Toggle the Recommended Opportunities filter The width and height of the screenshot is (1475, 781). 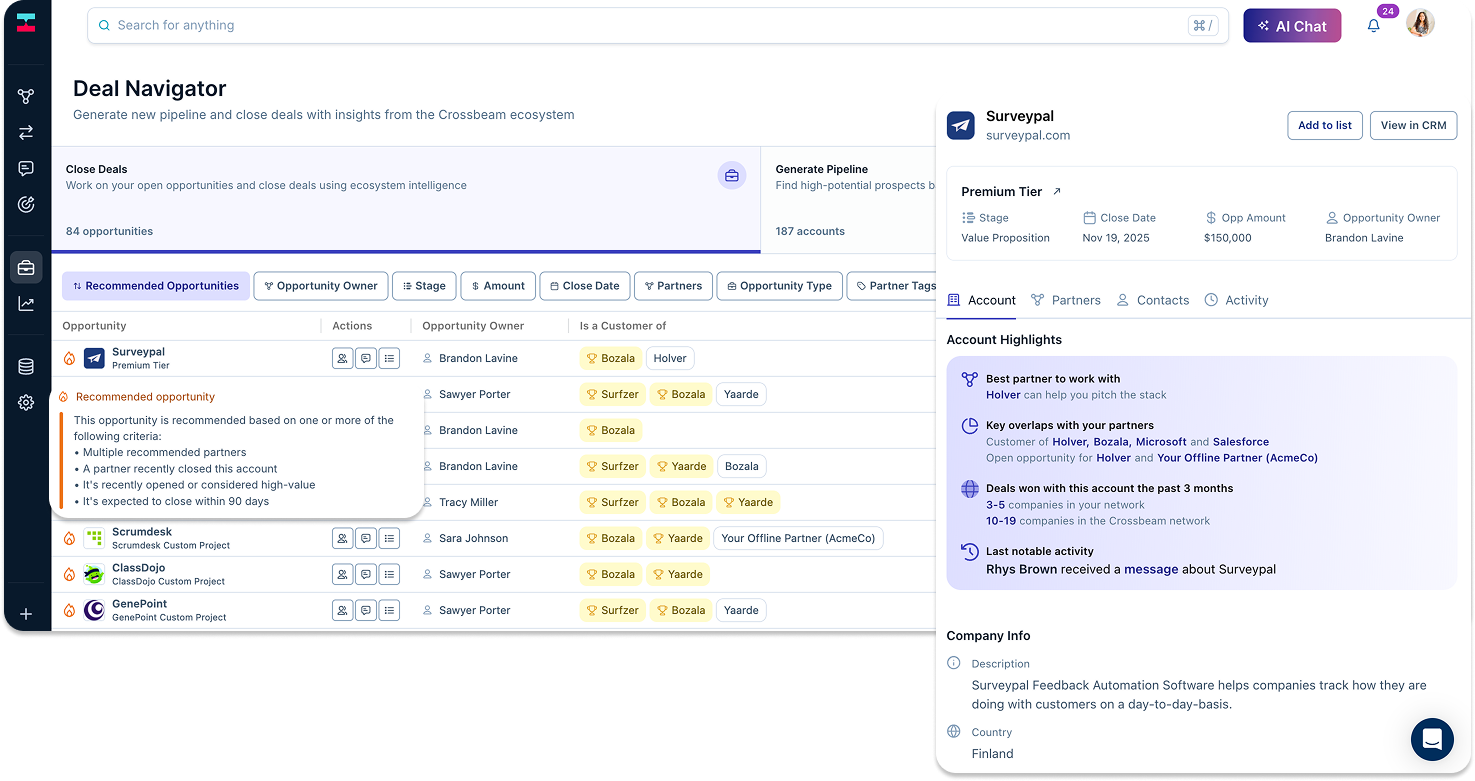(x=156, y=286)
